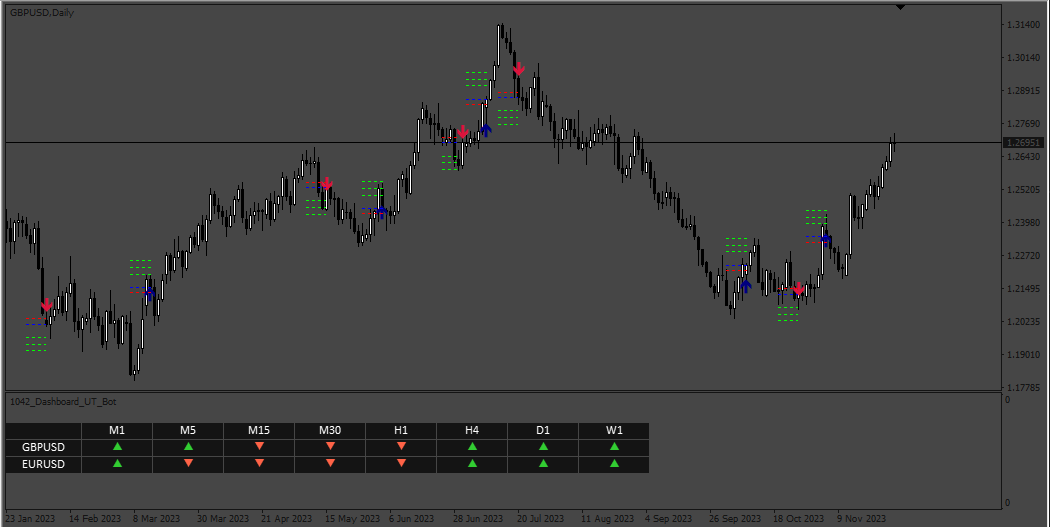Click the chart shift triangle at top
This screenshot has height=527, width=1050.
coord(901,7)
